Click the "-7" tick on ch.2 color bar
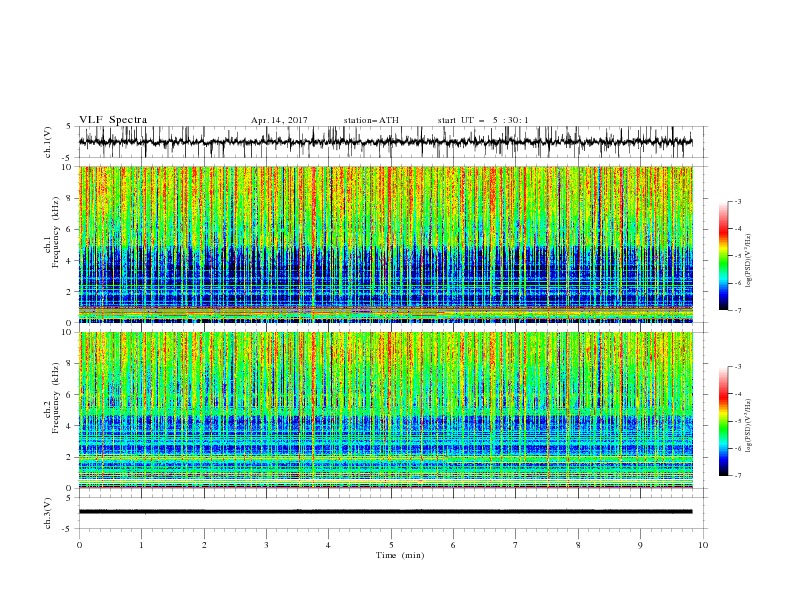This screenshot has height=612, width=792. (738, 476)
